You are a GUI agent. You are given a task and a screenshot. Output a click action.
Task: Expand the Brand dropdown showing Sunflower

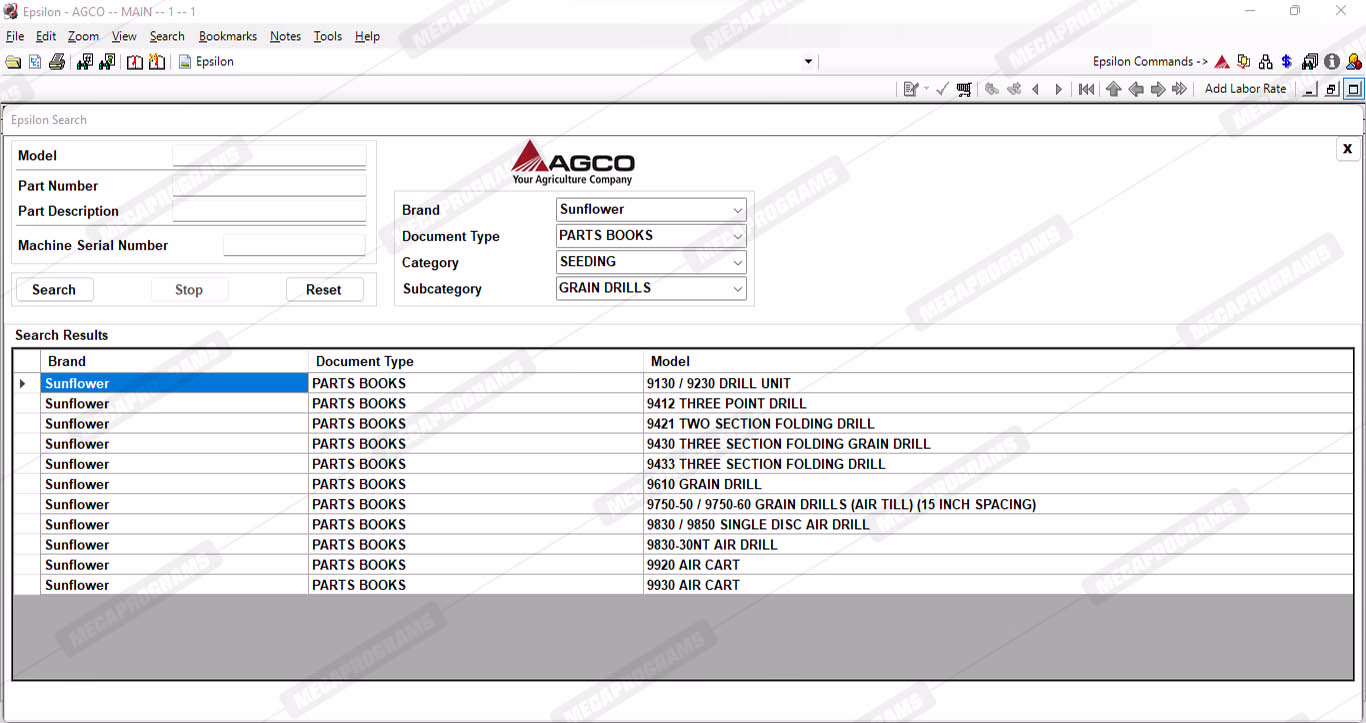[738, 210]
